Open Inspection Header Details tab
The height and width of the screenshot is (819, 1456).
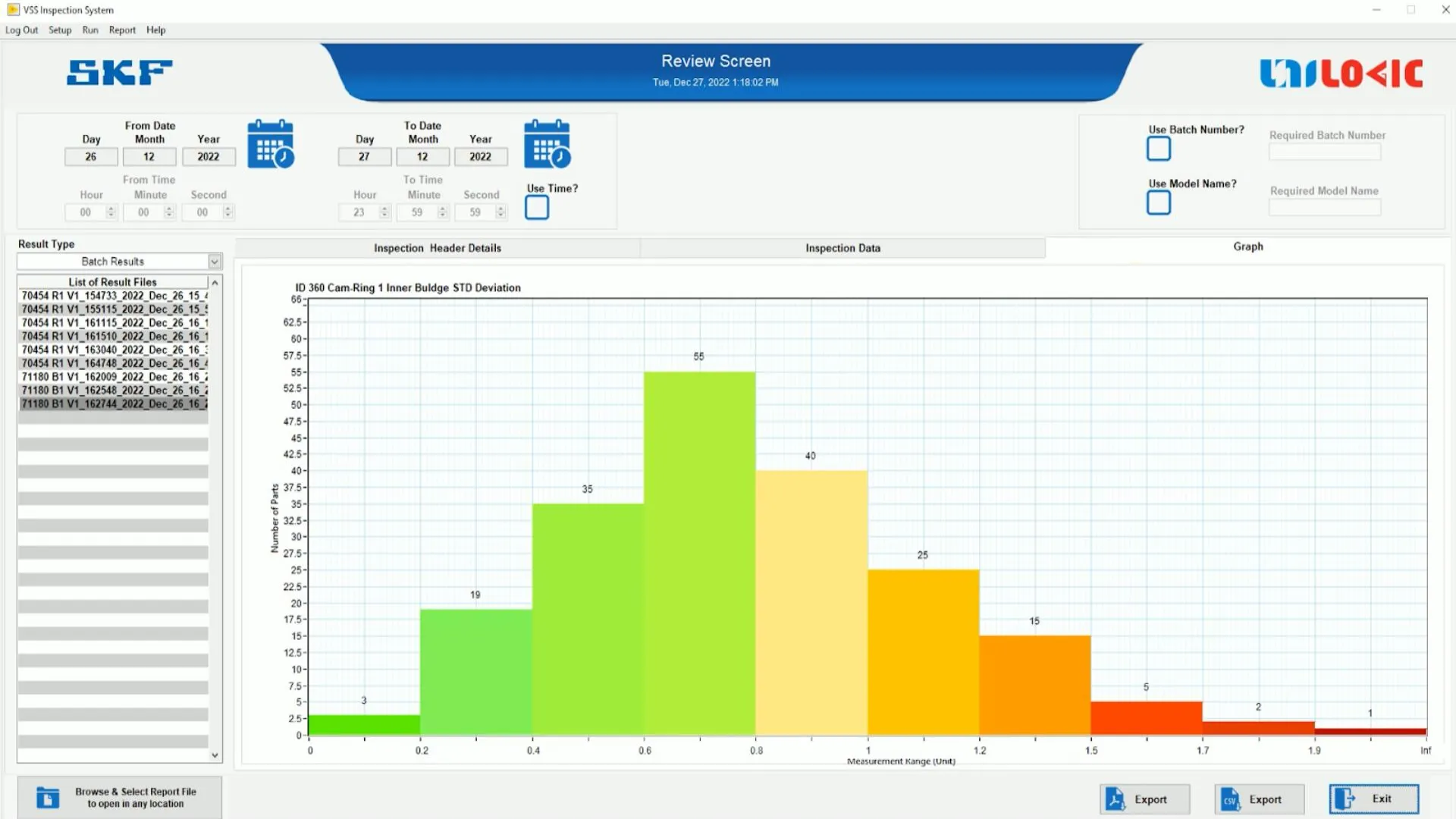(x=437, y=248)
